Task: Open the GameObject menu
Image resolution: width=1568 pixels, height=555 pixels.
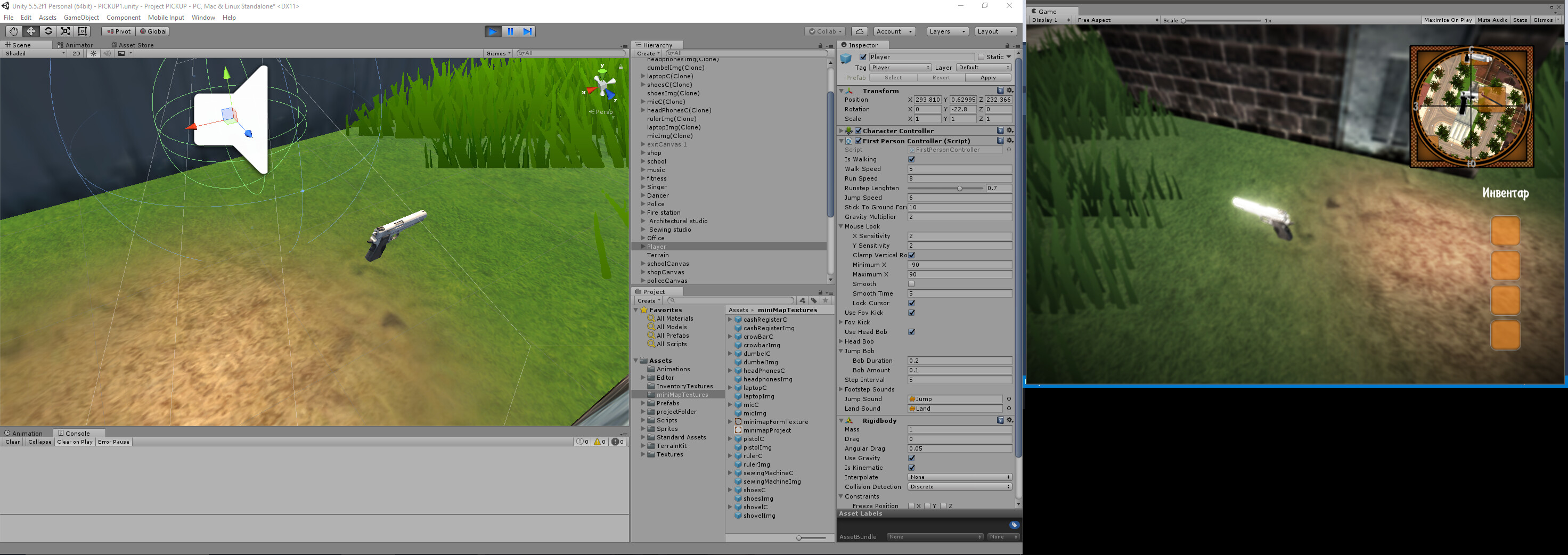Action: [82, 17]
